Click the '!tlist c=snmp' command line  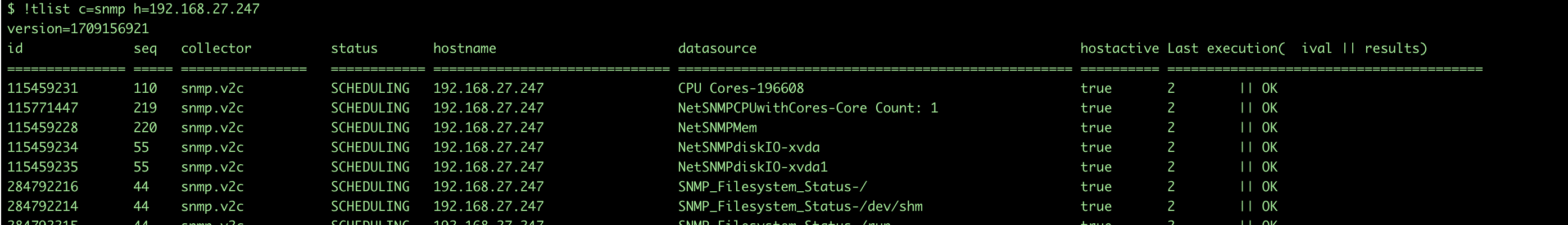tap(133, 9)
